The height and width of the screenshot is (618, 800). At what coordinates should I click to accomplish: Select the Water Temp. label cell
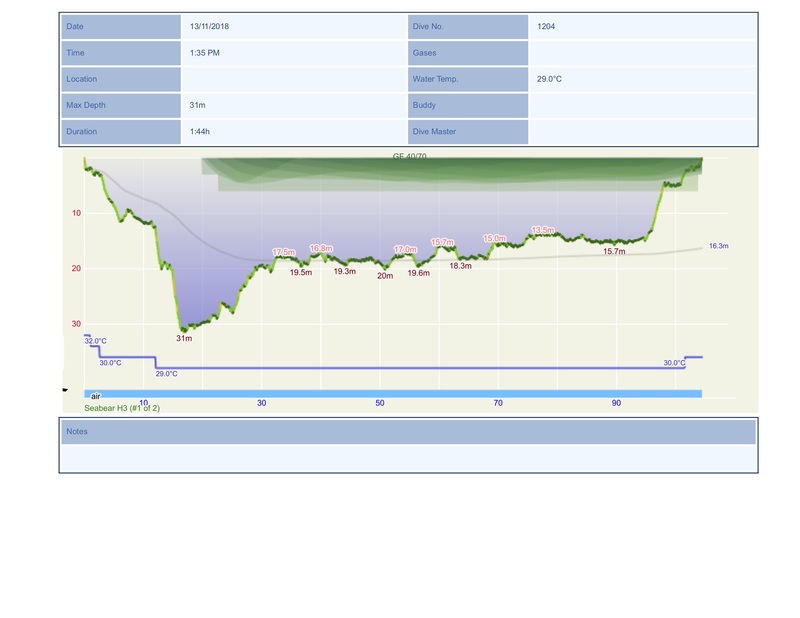[467, 79]
